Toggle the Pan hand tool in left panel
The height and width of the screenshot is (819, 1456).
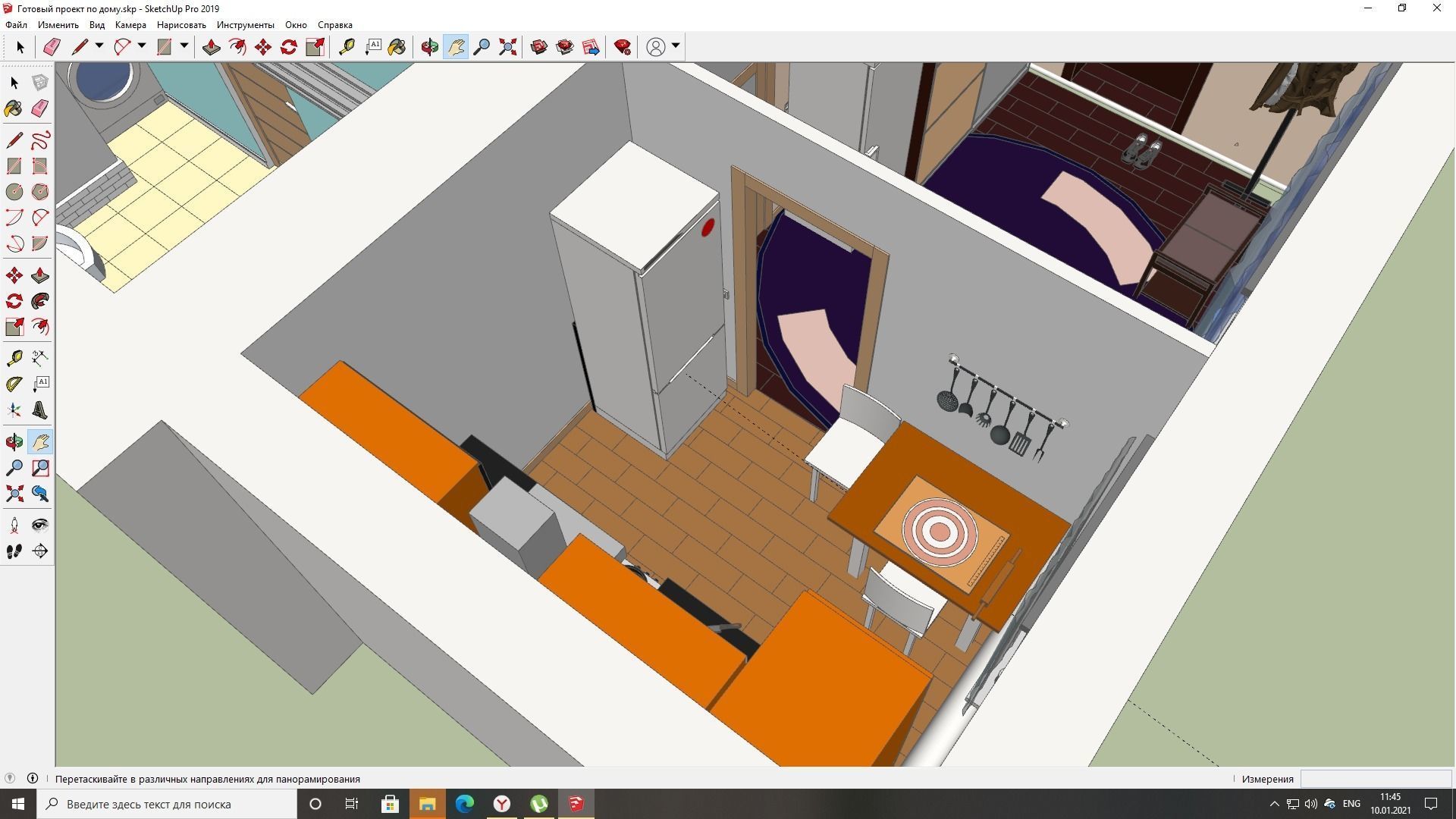[40, 442]
